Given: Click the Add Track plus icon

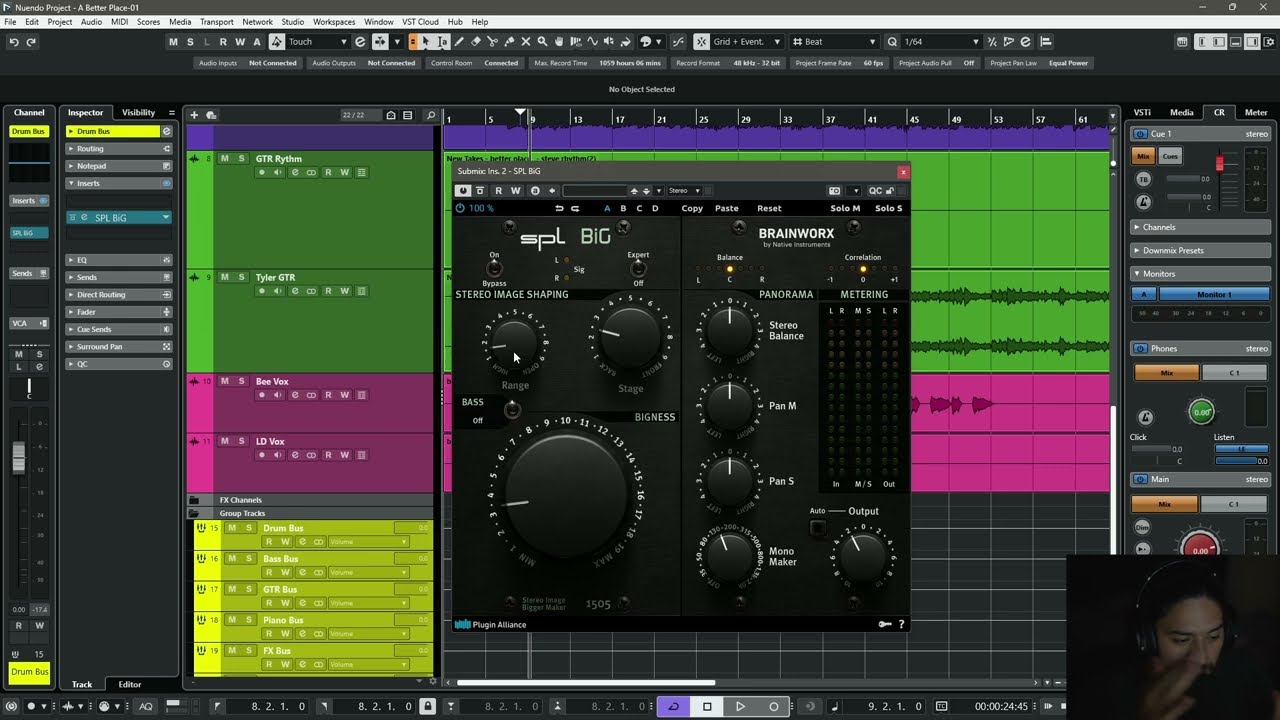Looking at the screenshot, I should coord(195,115).
